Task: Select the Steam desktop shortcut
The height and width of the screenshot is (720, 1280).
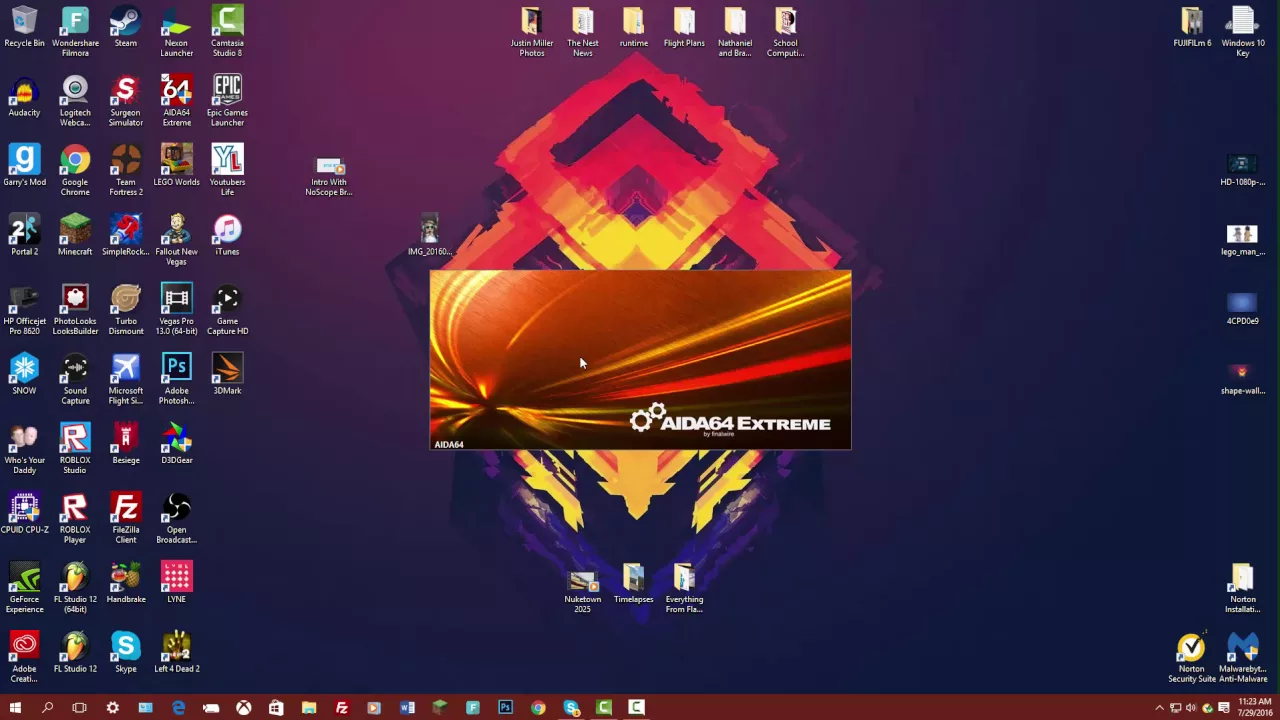Action: [x=125, y=28]
